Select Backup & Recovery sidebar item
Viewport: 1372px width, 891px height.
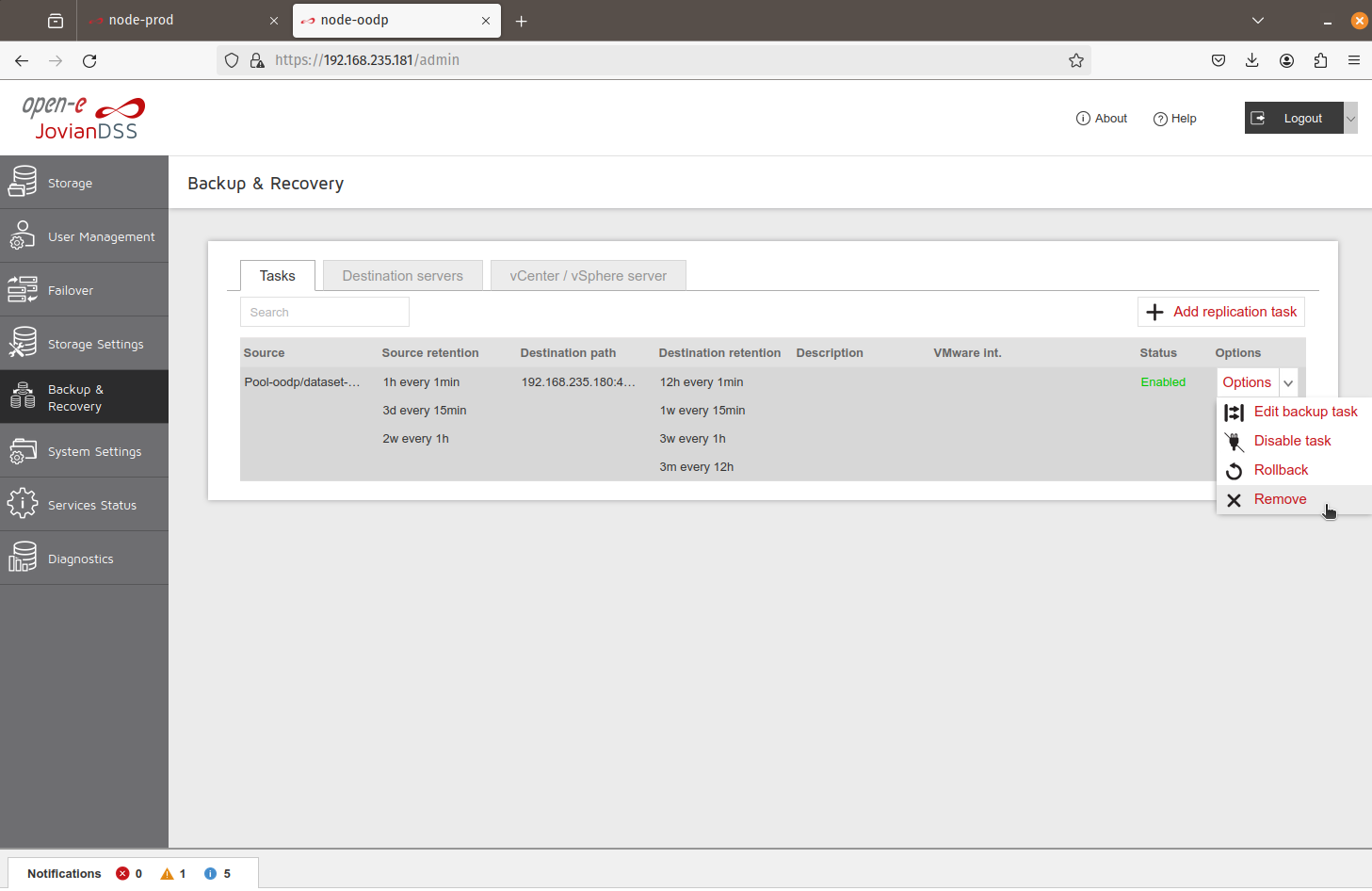pyautogui.click(x=84, y=397)
